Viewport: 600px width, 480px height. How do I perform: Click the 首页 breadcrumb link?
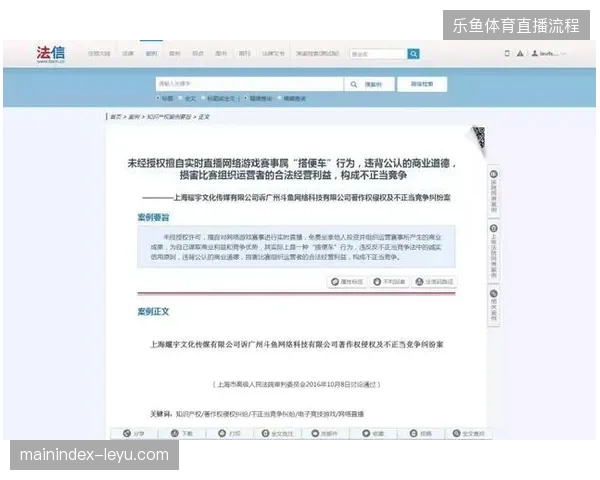116,117
